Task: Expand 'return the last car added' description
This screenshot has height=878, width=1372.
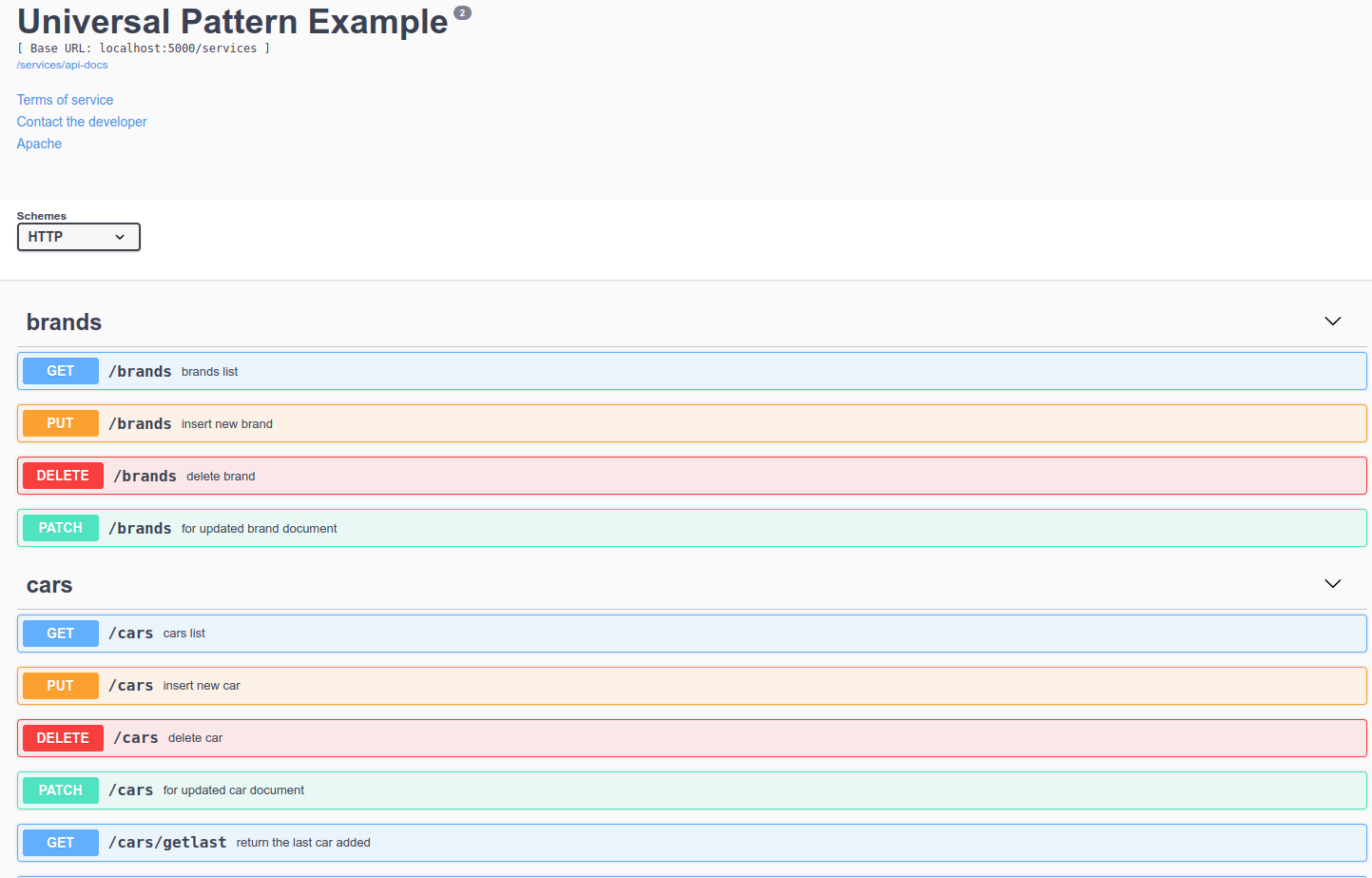Action: click(303, 843)
